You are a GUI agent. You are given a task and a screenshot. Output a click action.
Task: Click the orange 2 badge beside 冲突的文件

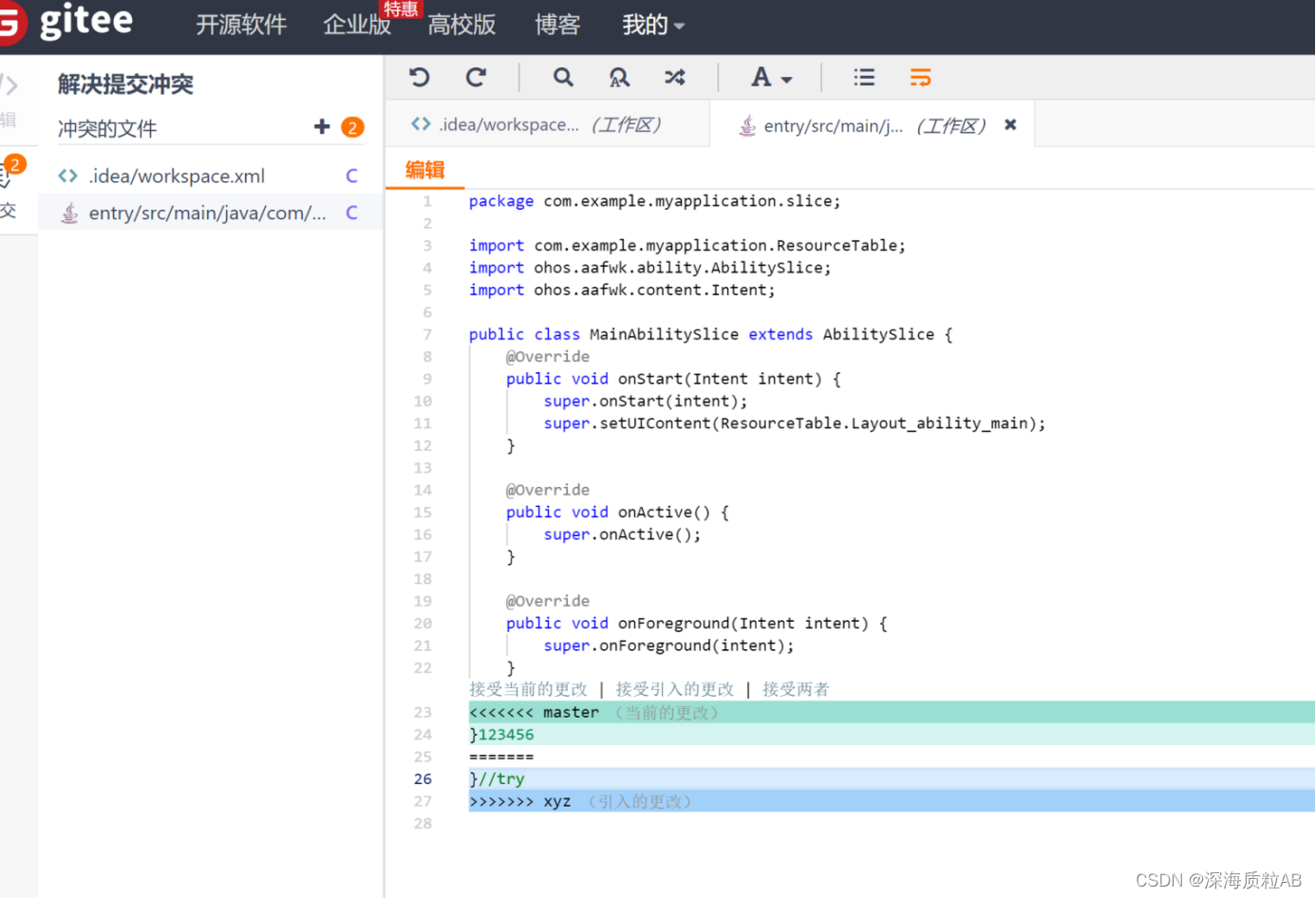(x=352, y=127)
